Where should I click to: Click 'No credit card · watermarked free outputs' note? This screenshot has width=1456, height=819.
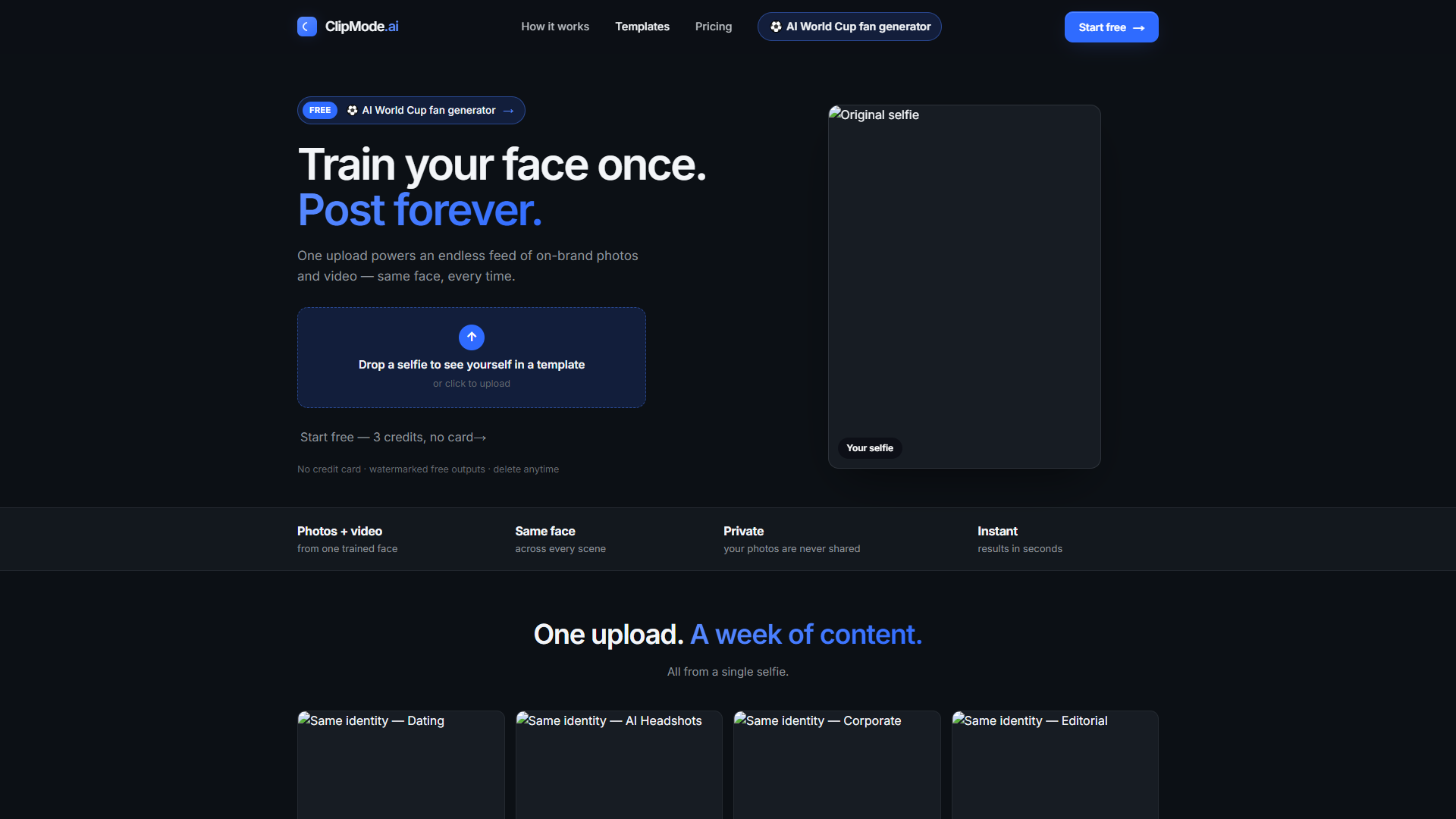[428, 469]
